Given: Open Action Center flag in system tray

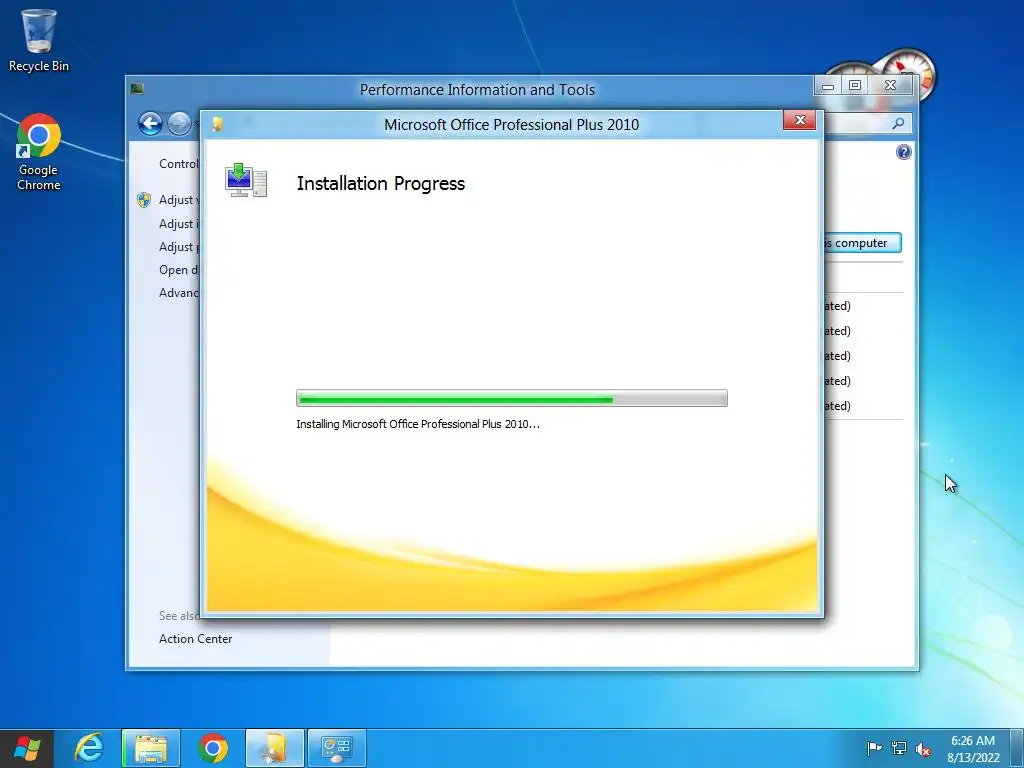Looking at the screenshot, I should coord(874,748).
